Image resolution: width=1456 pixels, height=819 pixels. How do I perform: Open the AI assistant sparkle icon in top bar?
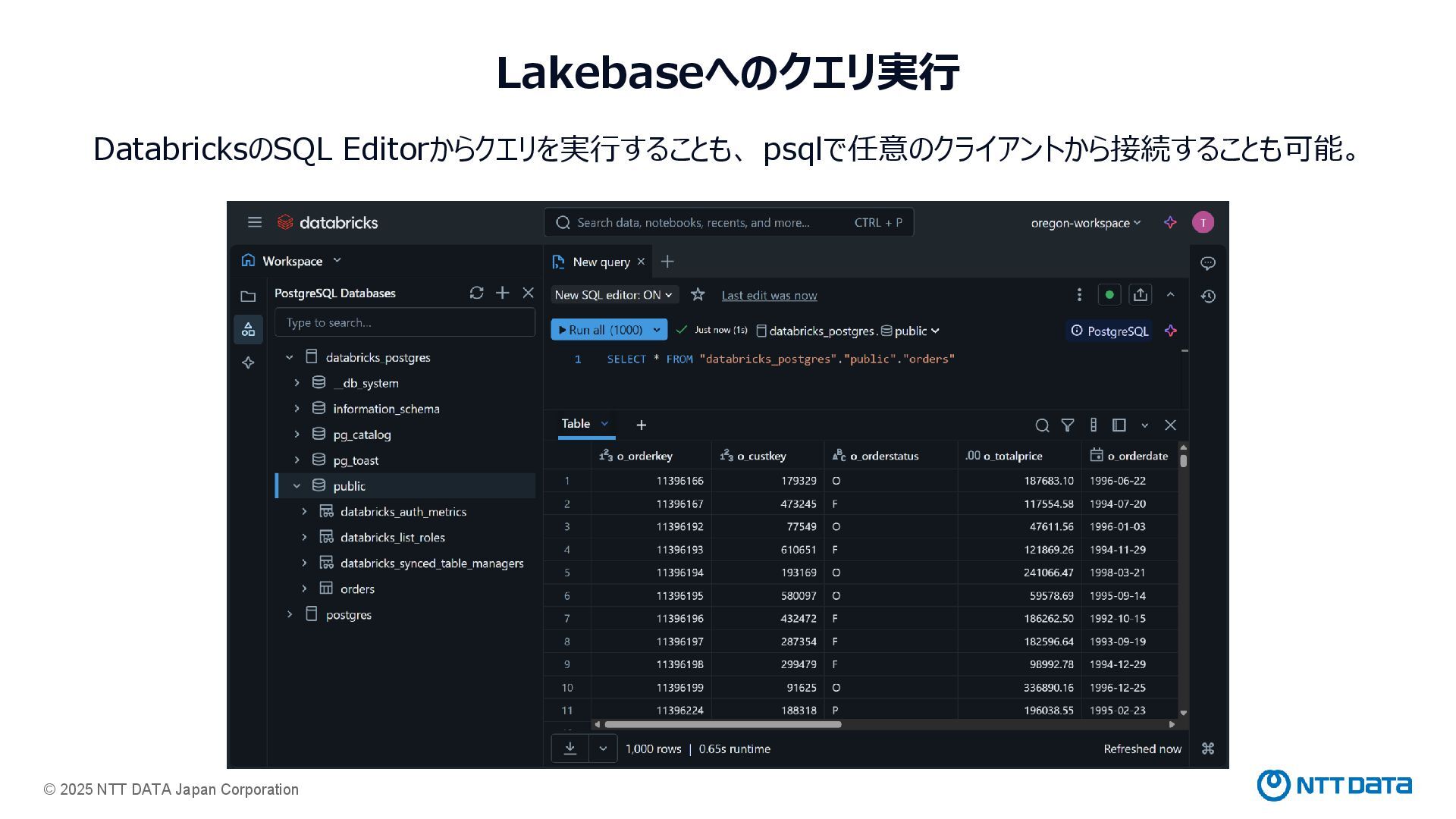1170,222
